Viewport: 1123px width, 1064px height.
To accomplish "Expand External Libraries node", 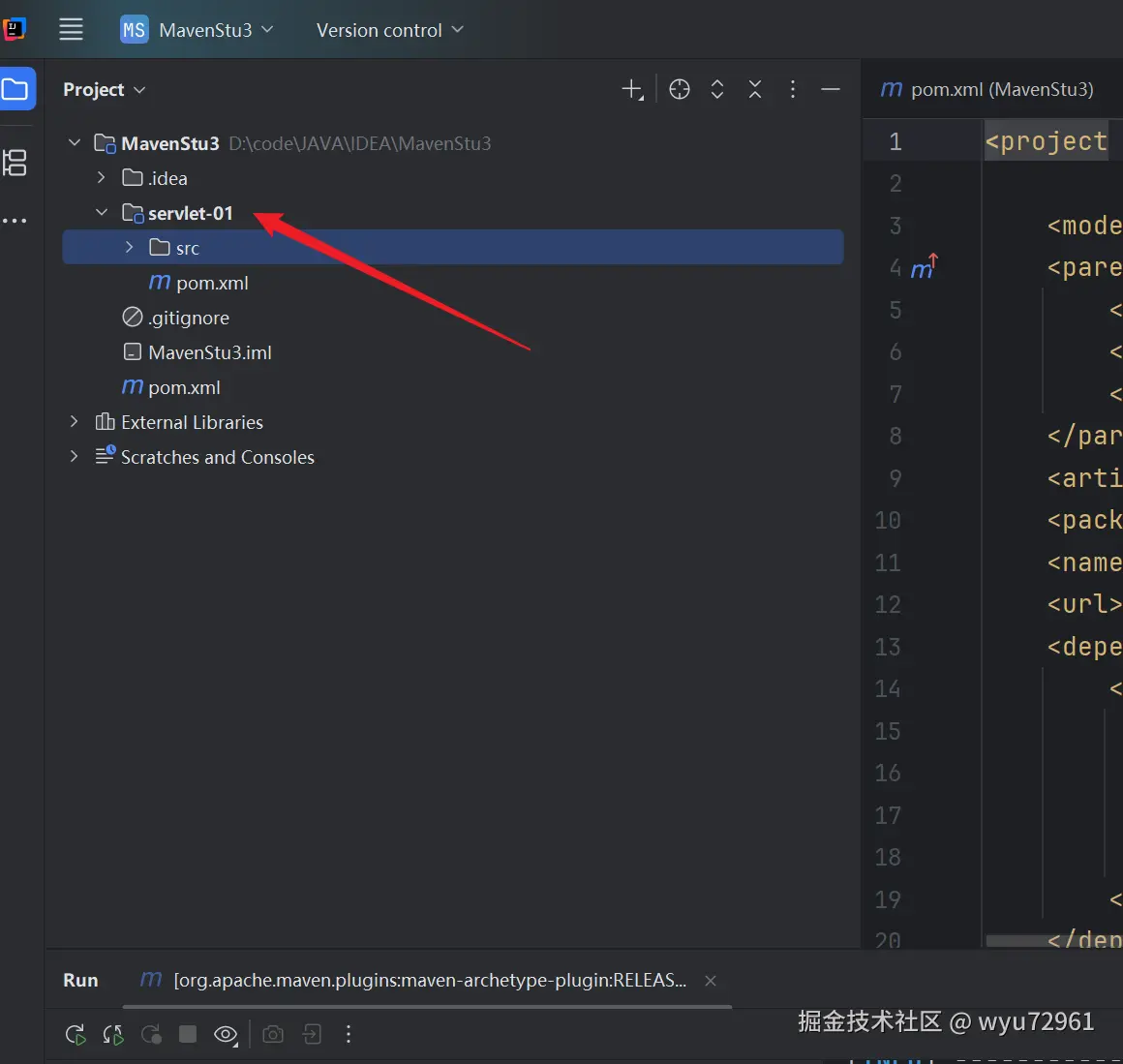I will [x=74, y=422].
